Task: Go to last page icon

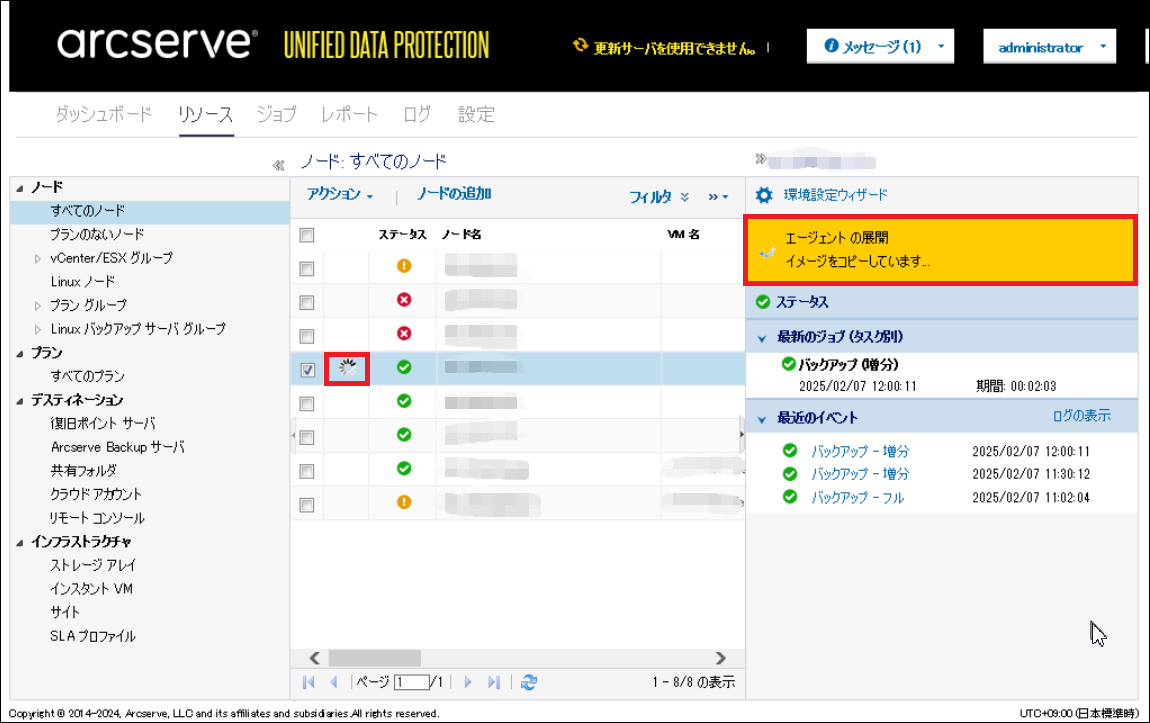Action: point(494,683)
